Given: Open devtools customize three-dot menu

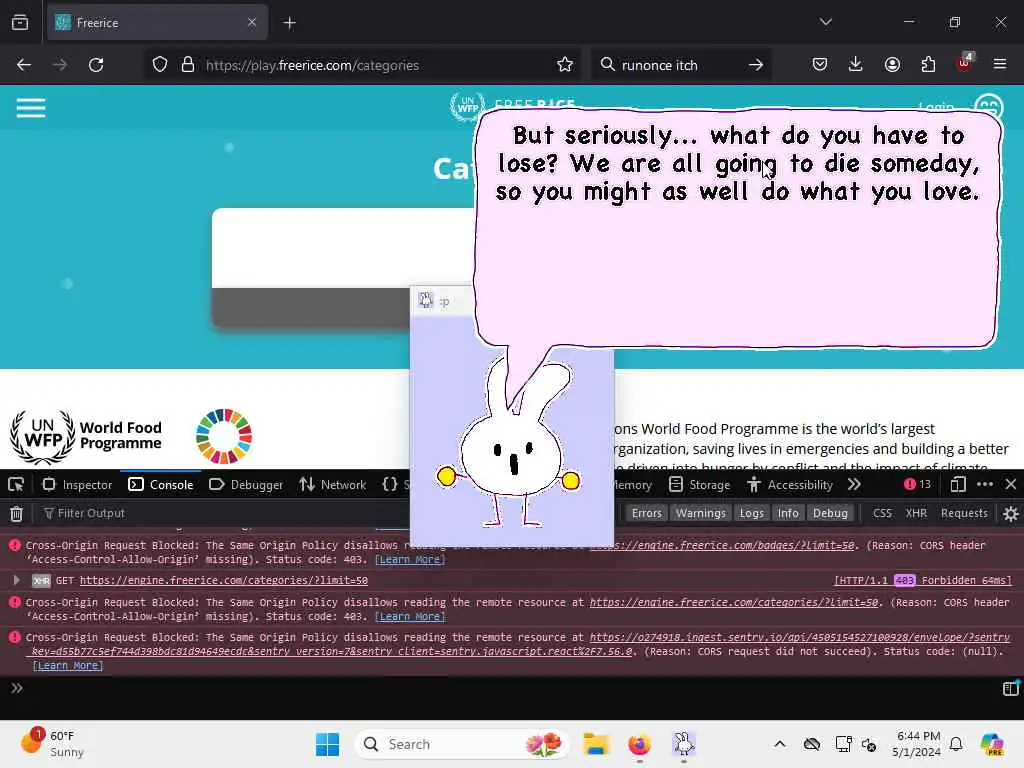Looking at the screenshot, I should click(985, 484).
